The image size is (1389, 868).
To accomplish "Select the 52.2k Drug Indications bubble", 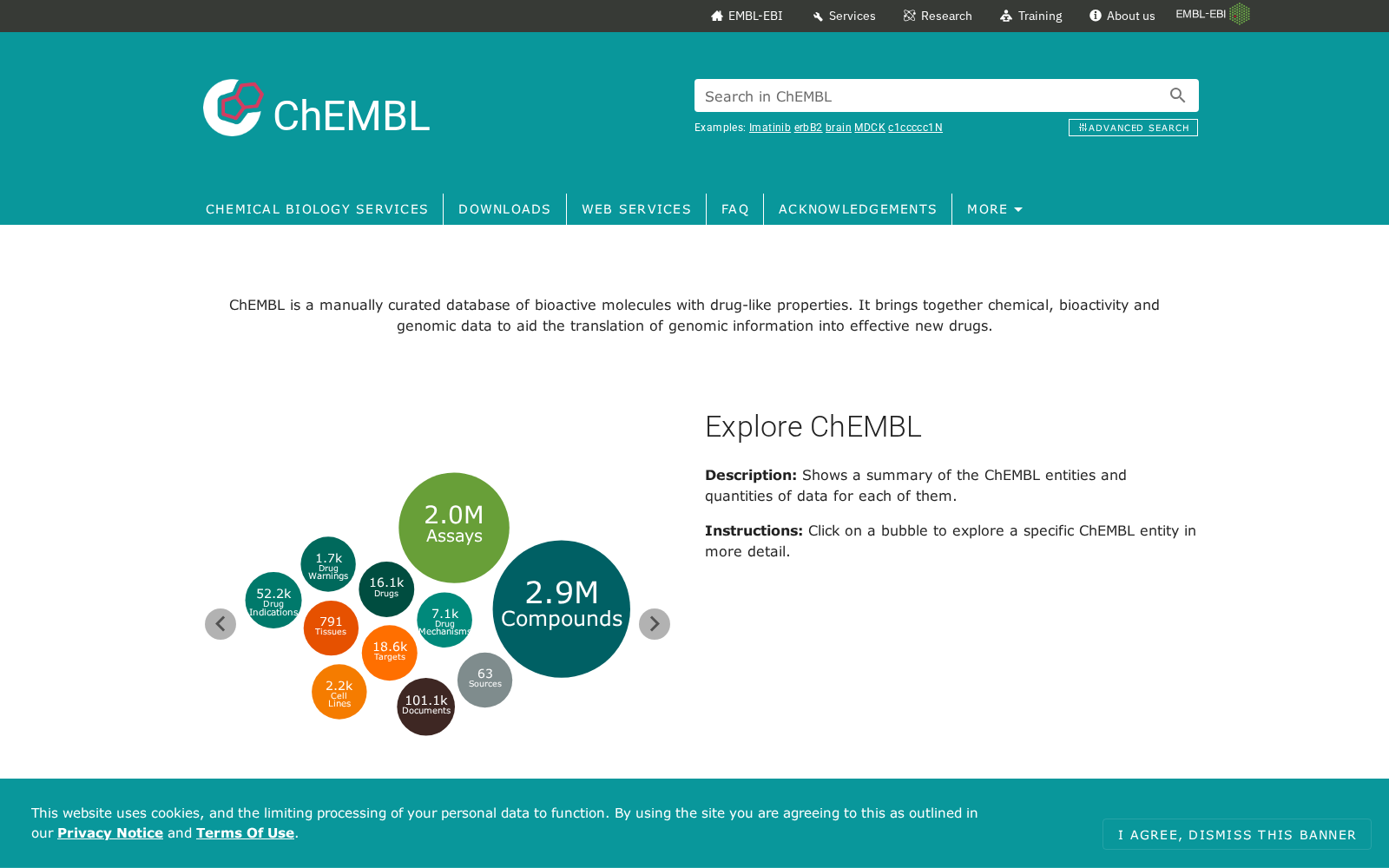I will (x=273, y=600).
